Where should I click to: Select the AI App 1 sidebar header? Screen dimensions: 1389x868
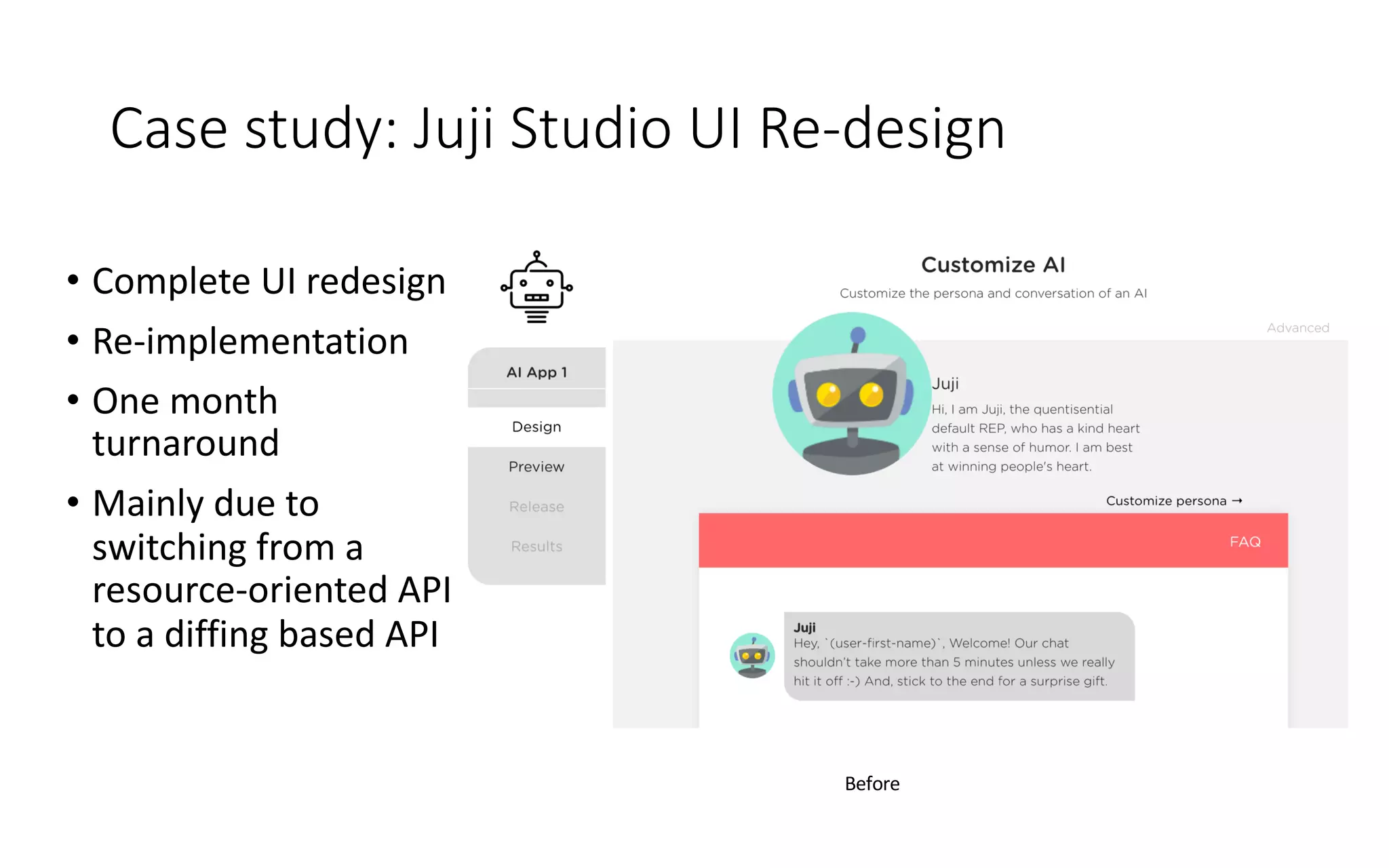tap(536, 372)
